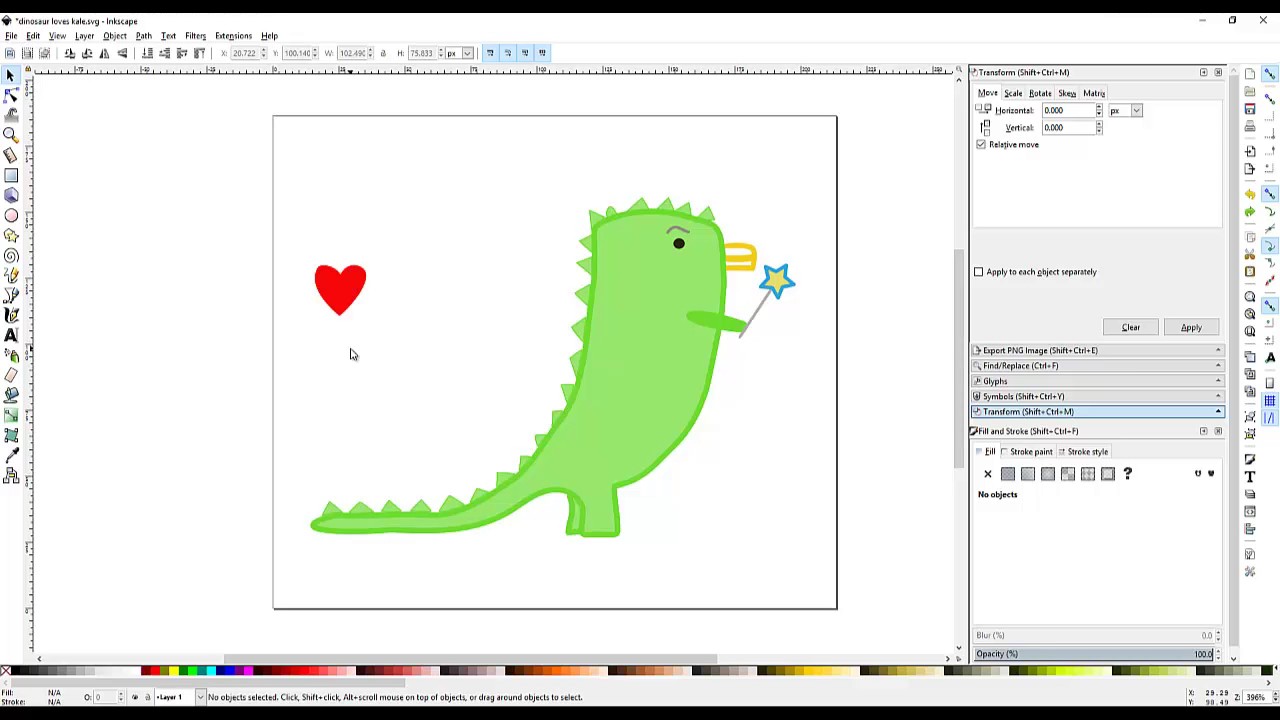Toggle the main enable snapping button

tap(1270, 74)
